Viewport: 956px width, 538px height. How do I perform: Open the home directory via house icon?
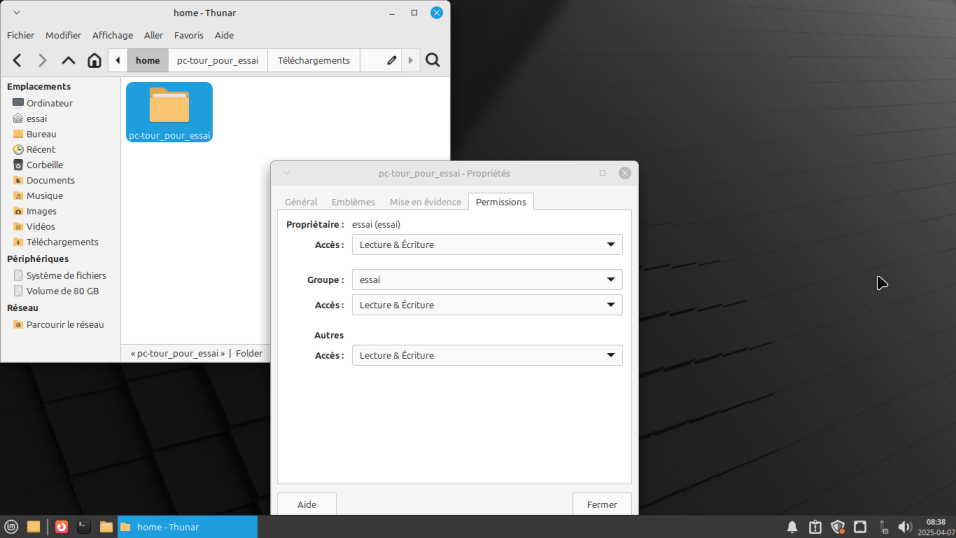pyautogui.click(x=94, y=60)
